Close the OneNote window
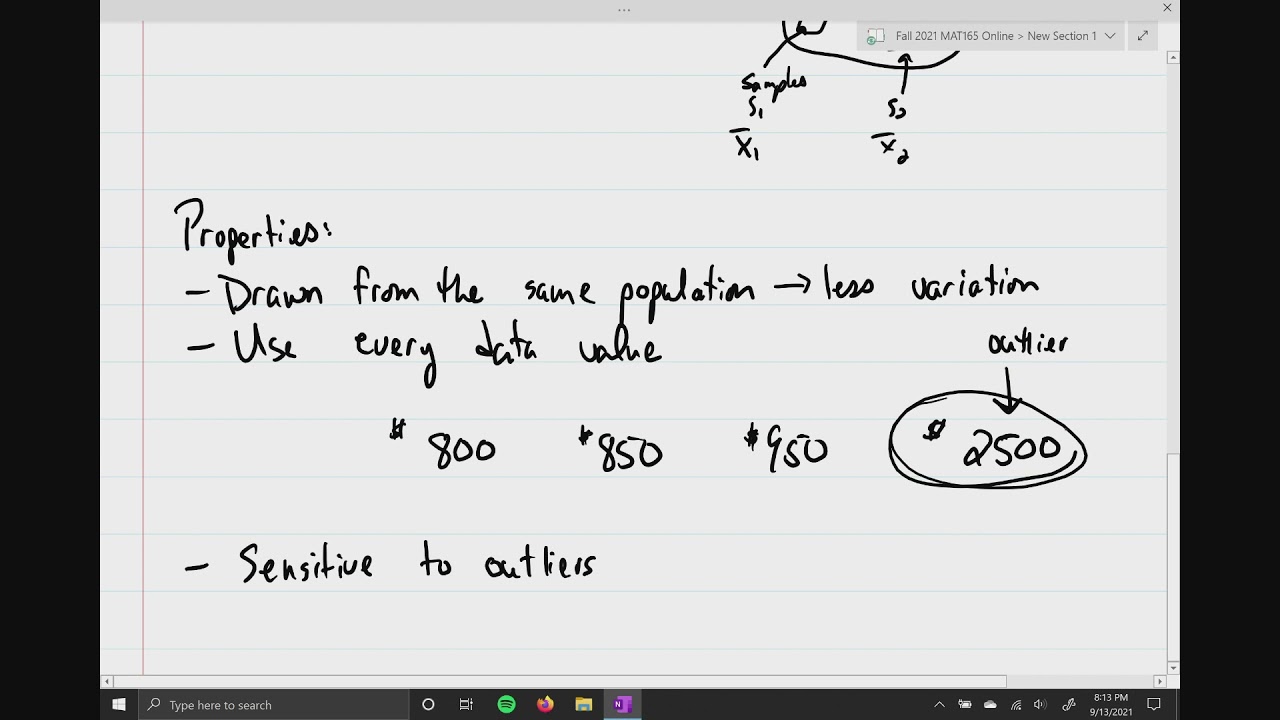Image resolution: width=1280 pixels, height=720 pixels. (1167, 8)
